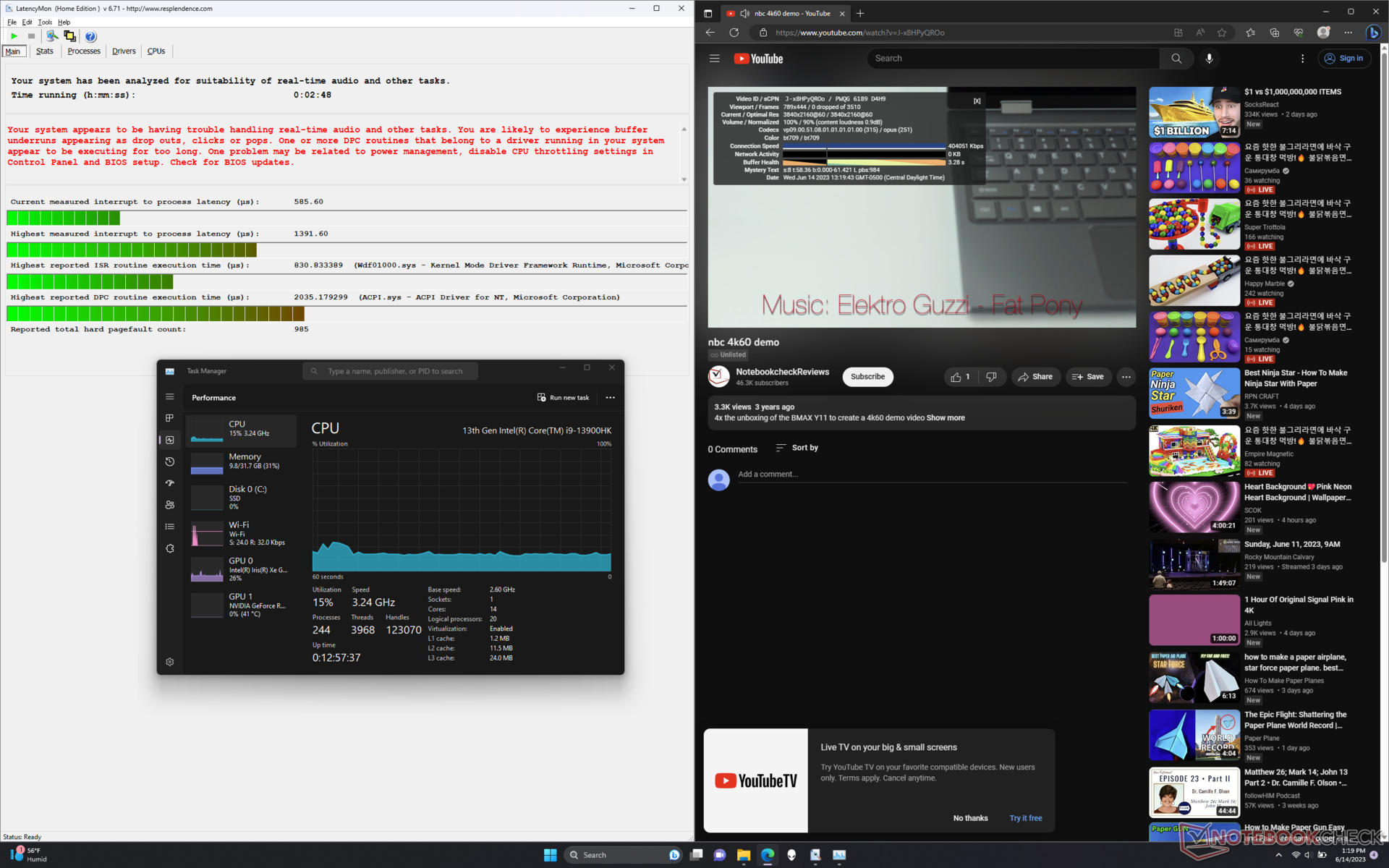Open Task Manager App history page
The image size is (1389, 868).
(x=170, y=461)
